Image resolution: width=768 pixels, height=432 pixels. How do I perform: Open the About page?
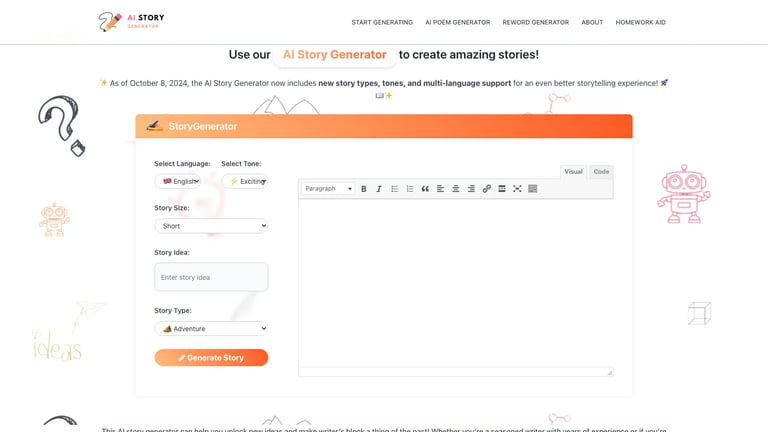pyautogui.click(x=592, y=23)
